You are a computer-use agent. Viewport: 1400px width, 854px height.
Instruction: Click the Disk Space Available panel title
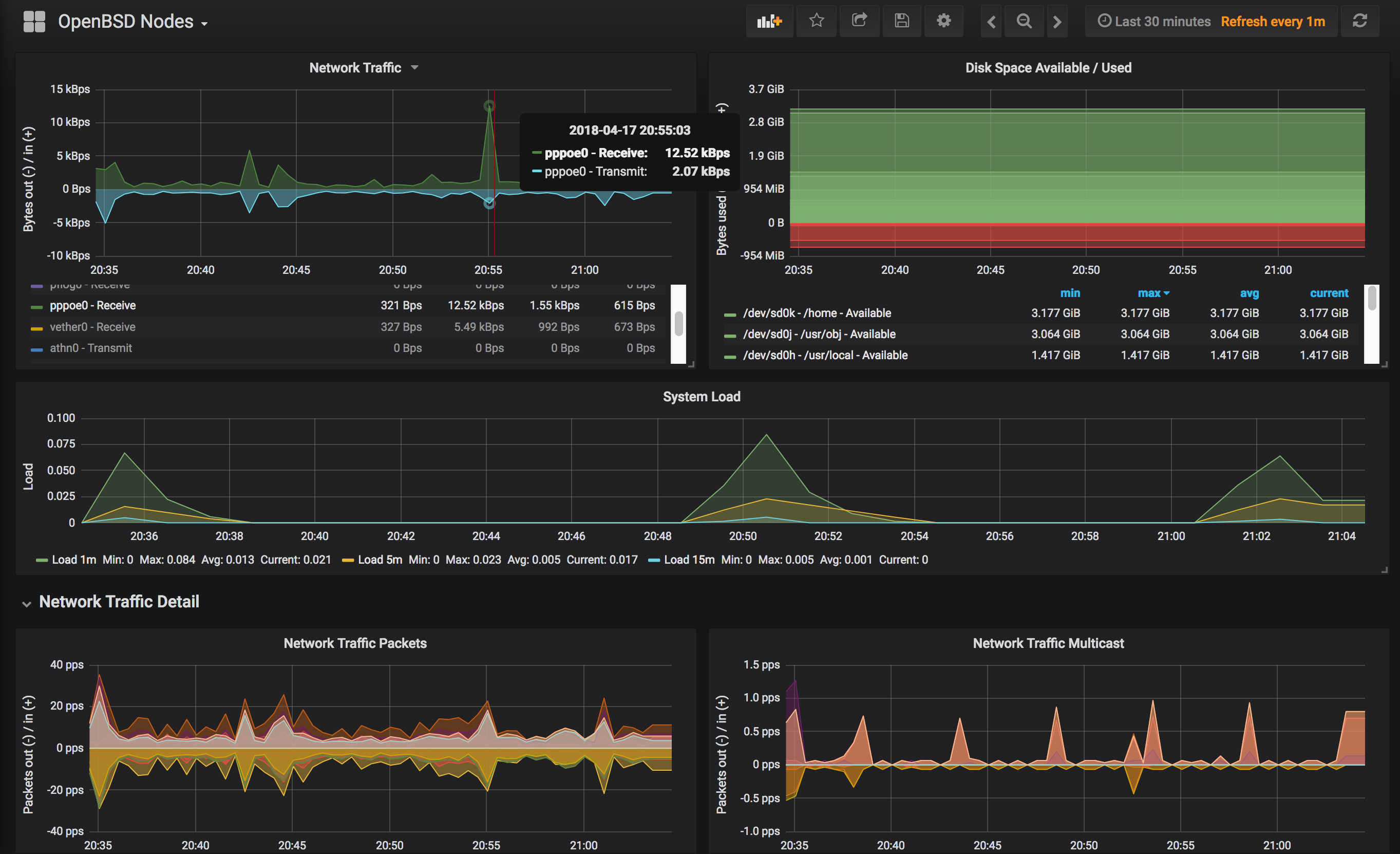pos(1050,68)
